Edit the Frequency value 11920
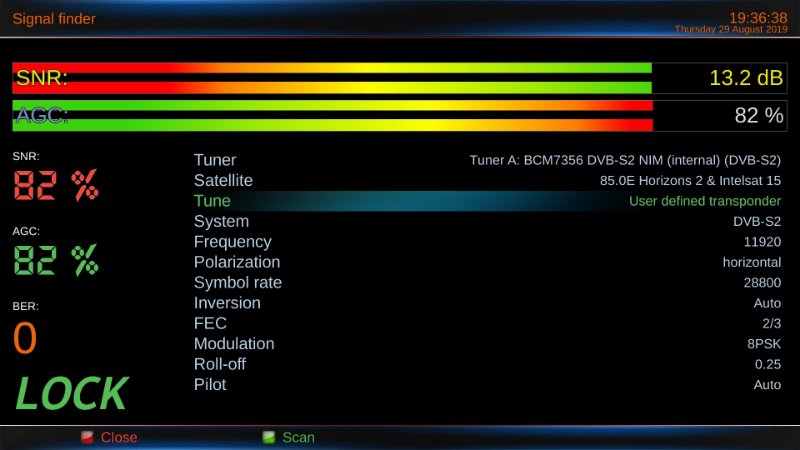This screenshot has width=800, height=450. pyautogui.click(x=762, y=242)
